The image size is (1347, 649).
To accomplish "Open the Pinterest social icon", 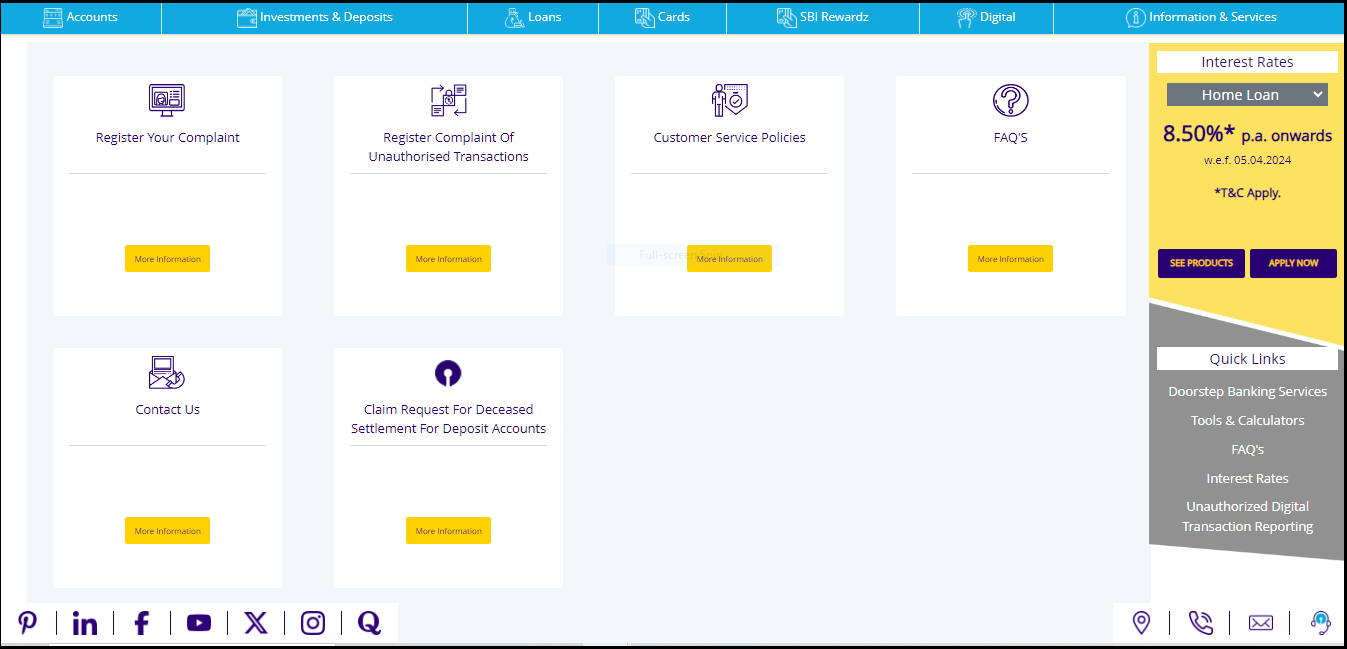I will point(28,623).
